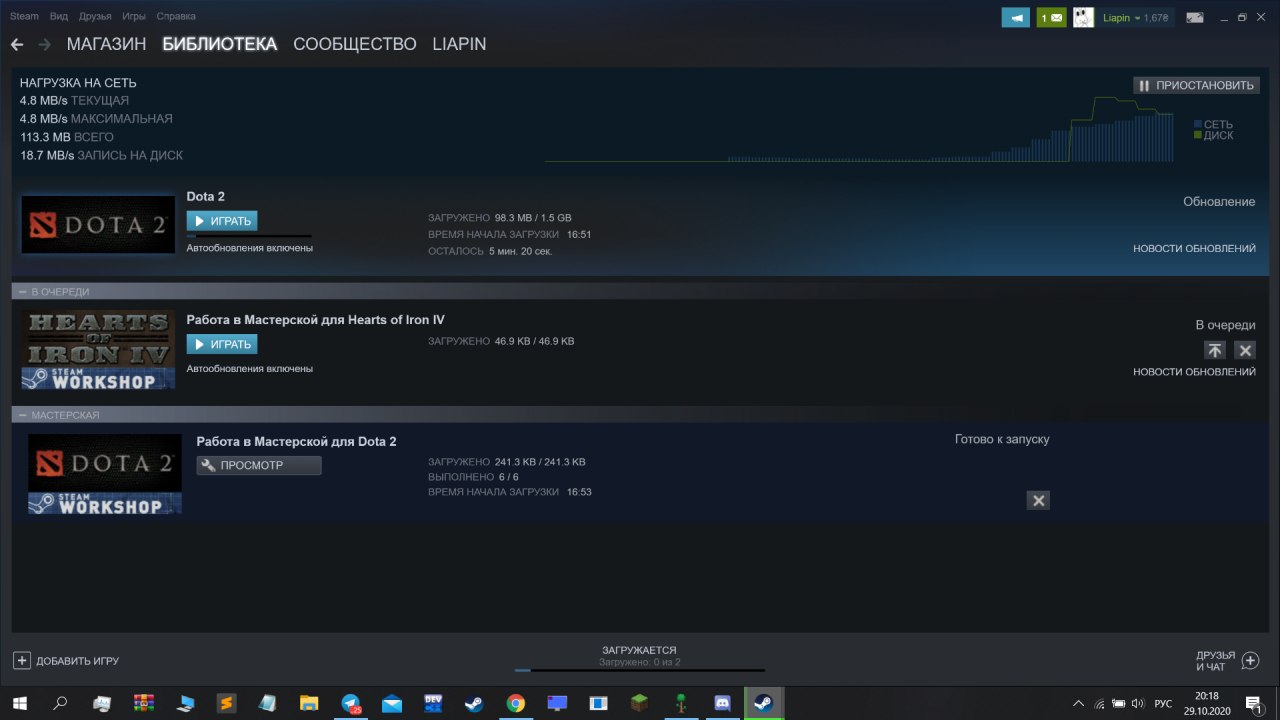Open НОВОСТИ ОБНОВЛЕНИЙ for Dota 2

pyautogui.click(x=1194, y=248)
